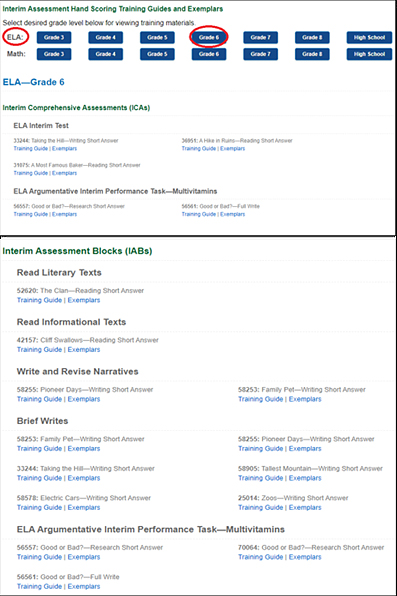Open Training Guide for 52620 The Clan
The width and height of the screenshot is (397, 596).
[x=39, y=300]
